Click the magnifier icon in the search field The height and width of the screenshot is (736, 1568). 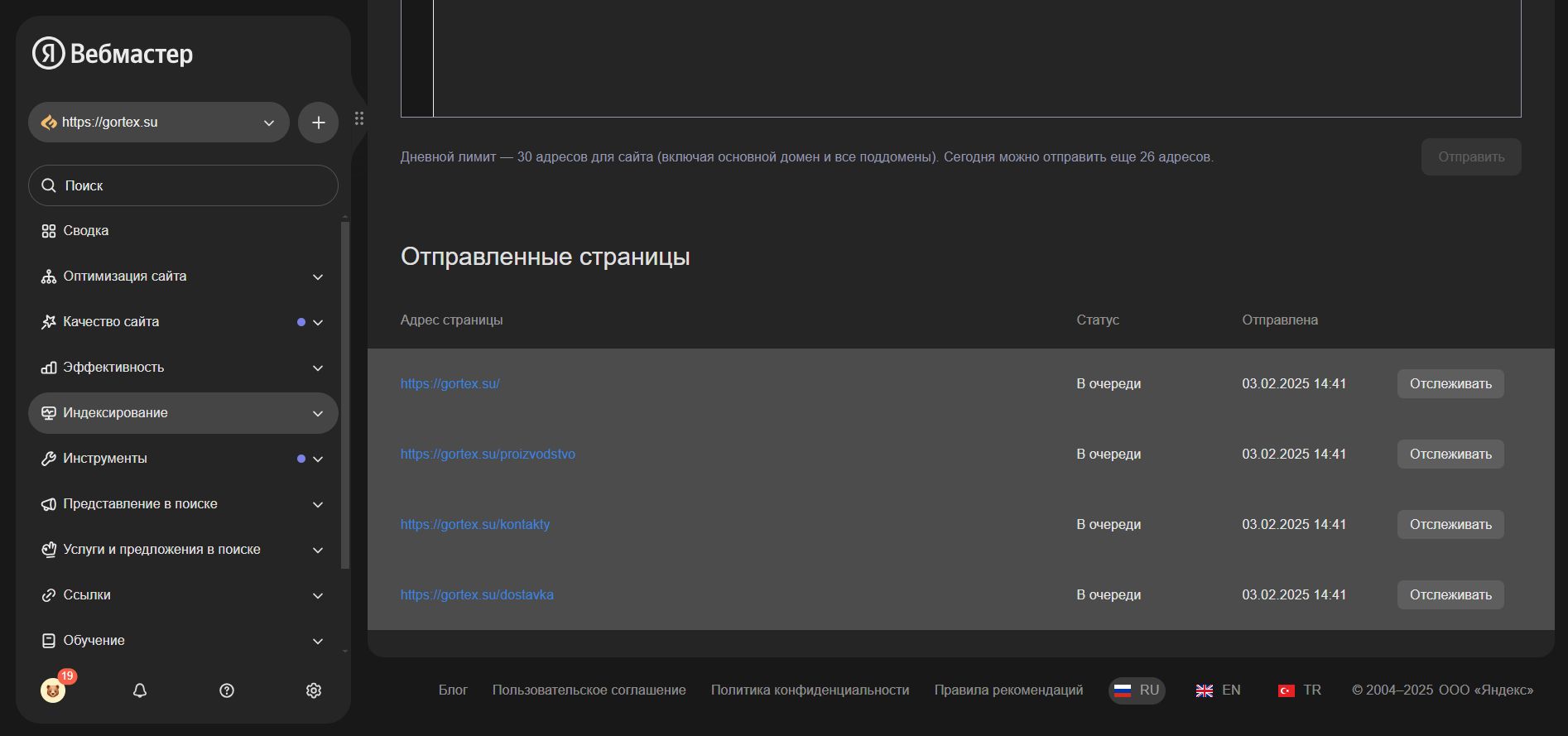pyautogui.click(x=49, y=185)
